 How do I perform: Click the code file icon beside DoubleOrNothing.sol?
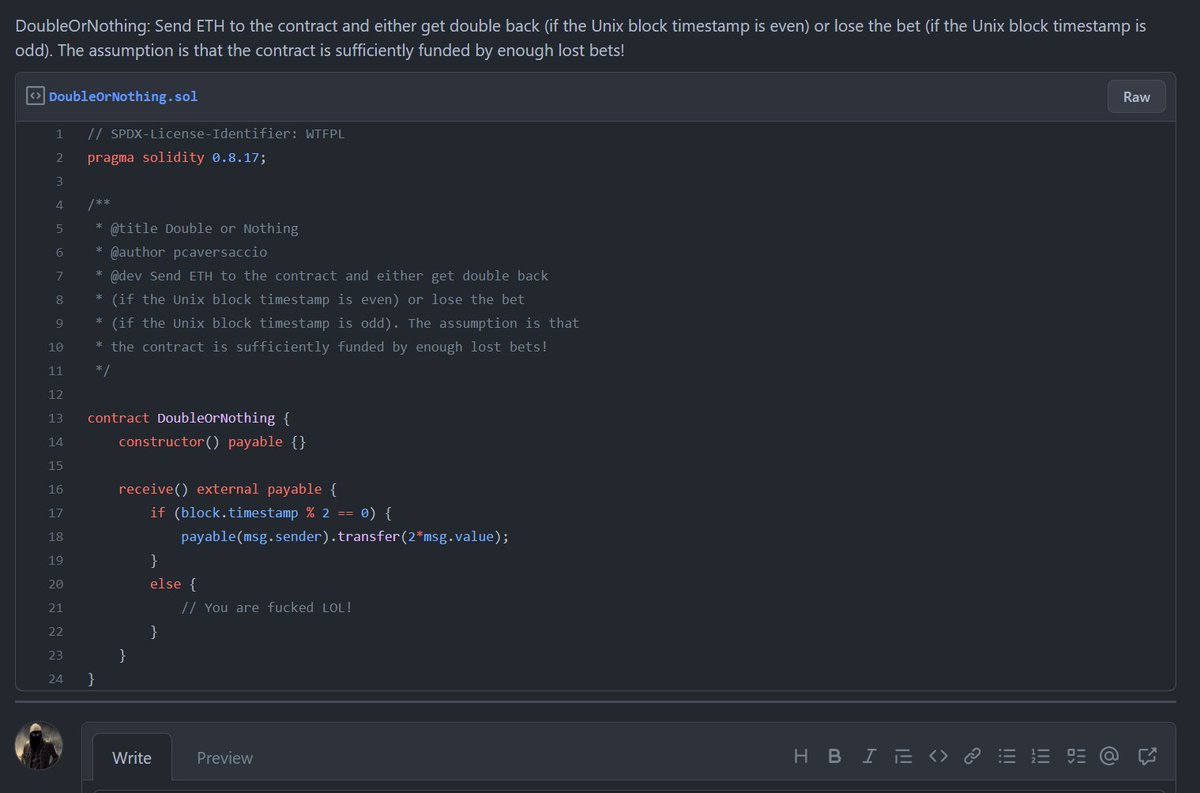click(35, 97)
